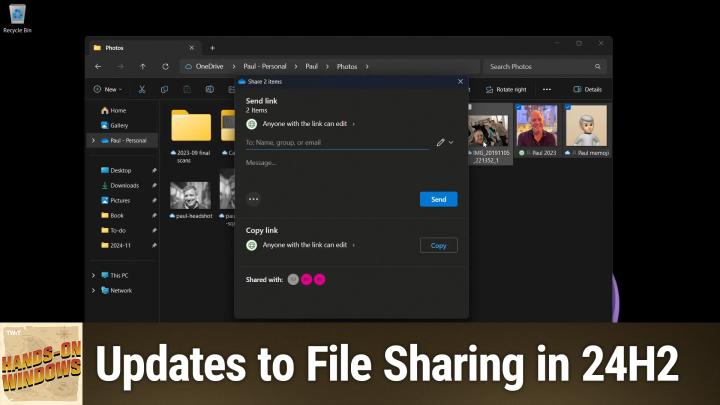Navigate to Paul - Personal breadcrumb

coord(265,67)
